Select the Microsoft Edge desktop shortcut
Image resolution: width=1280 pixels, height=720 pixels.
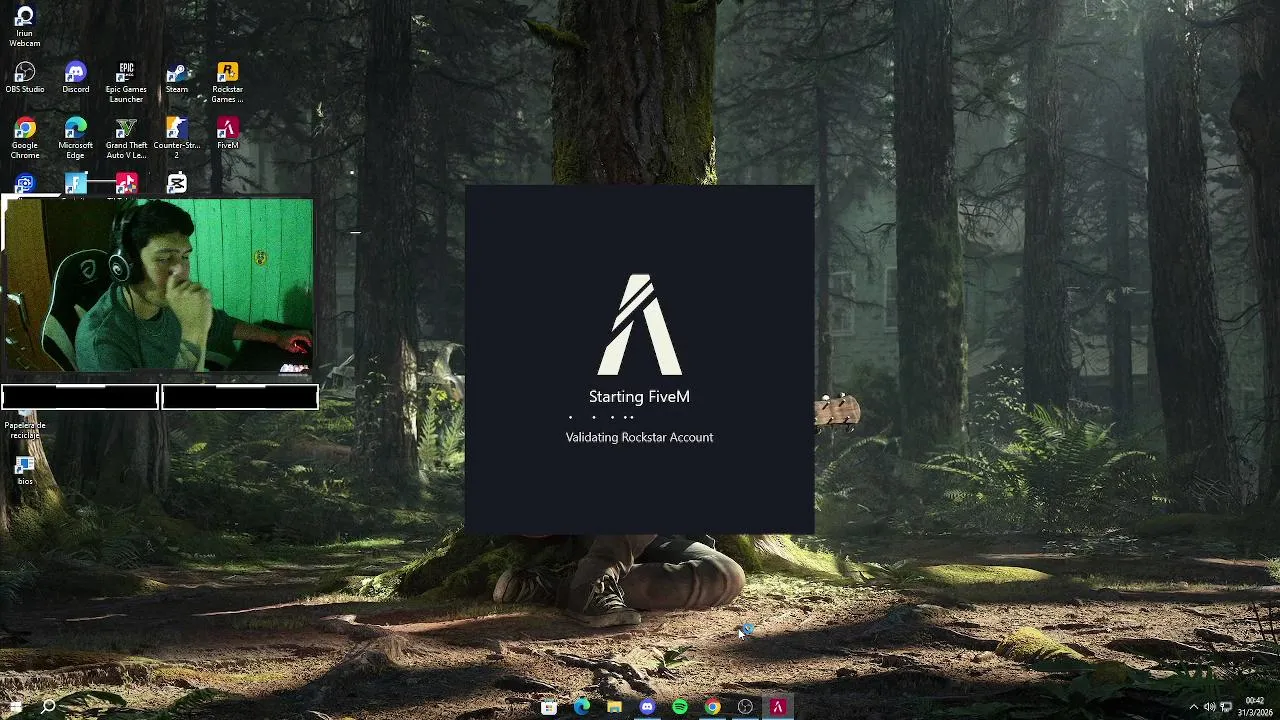click(x=76, y=138)
